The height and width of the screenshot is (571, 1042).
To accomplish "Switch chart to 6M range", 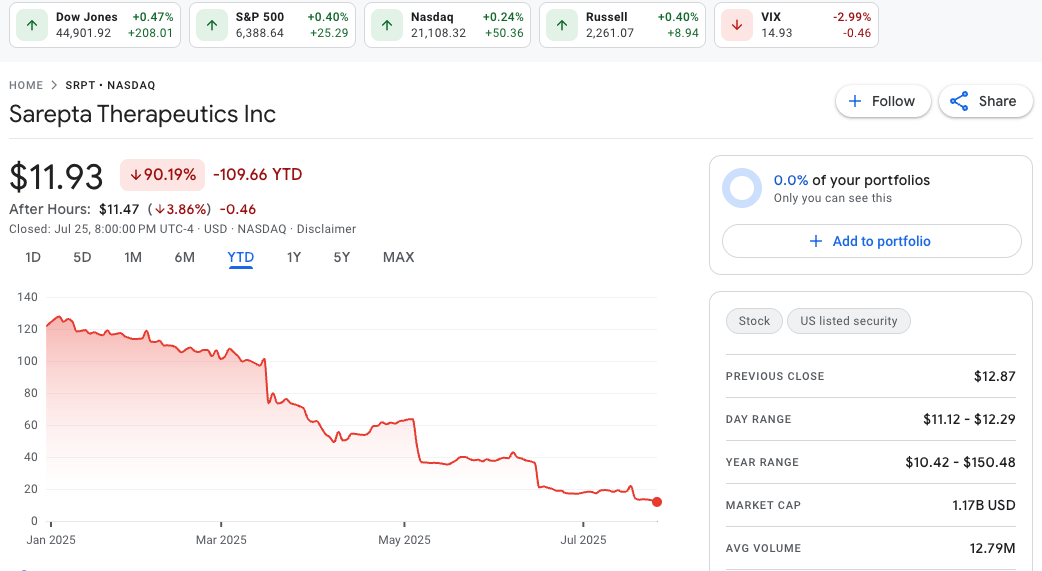I will [184, 257].
